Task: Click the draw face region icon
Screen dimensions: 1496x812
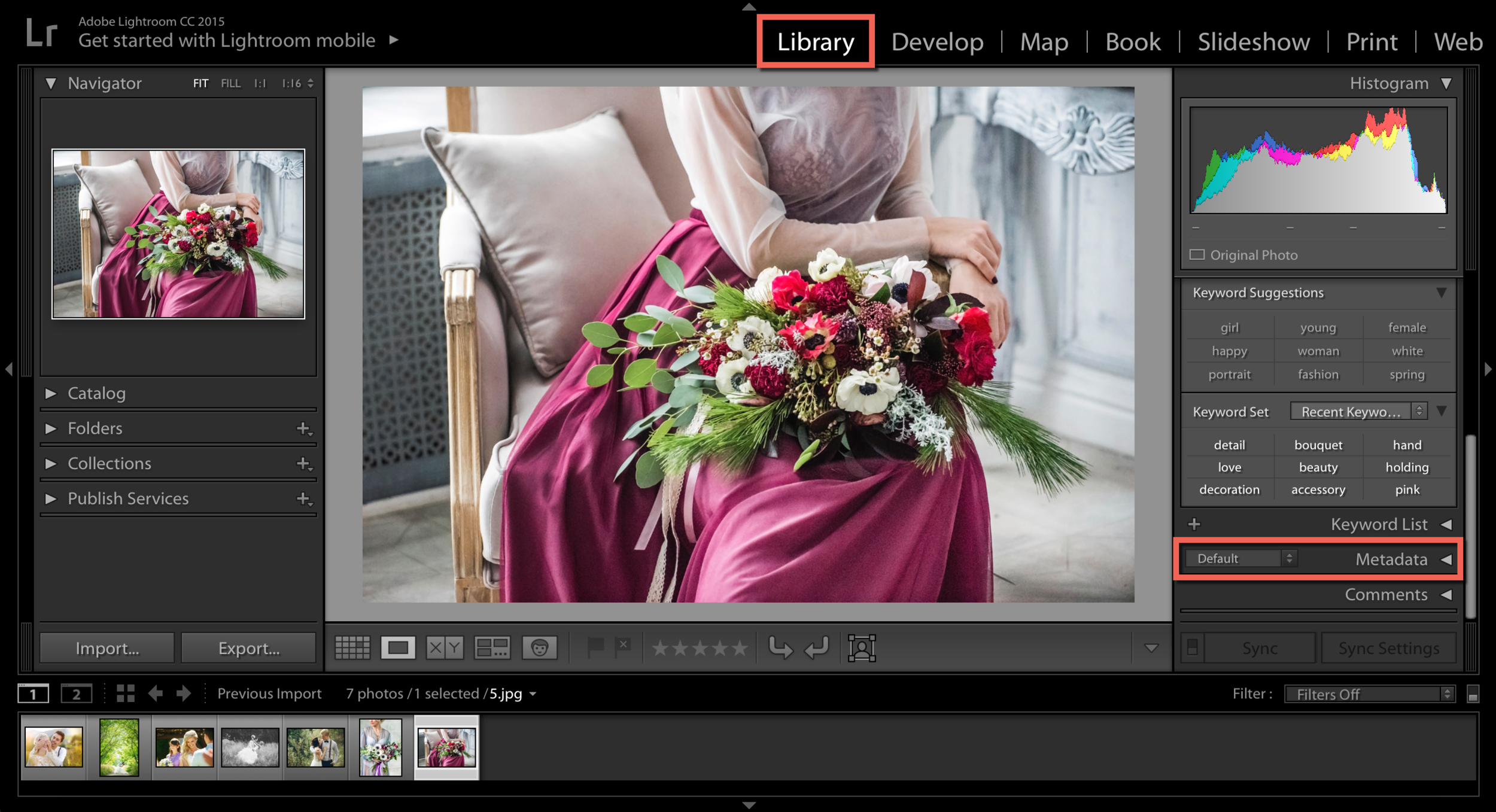Action: (x=862, y=647)
